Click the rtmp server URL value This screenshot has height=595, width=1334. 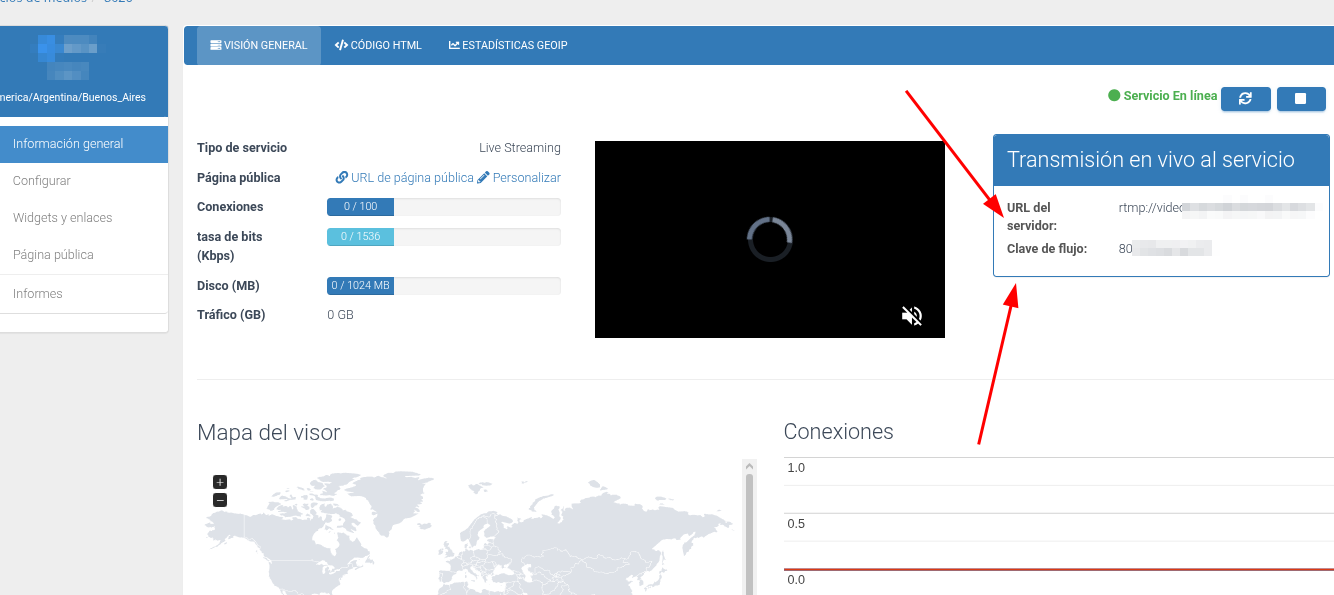pyautogui.click(x=1216, y=208)
